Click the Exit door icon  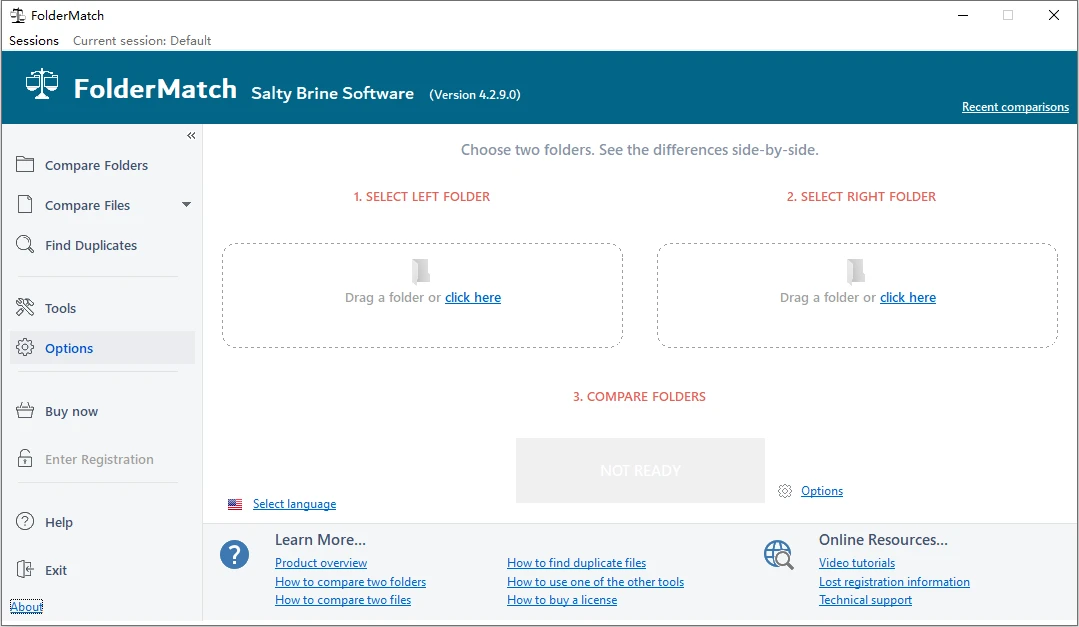25,569
